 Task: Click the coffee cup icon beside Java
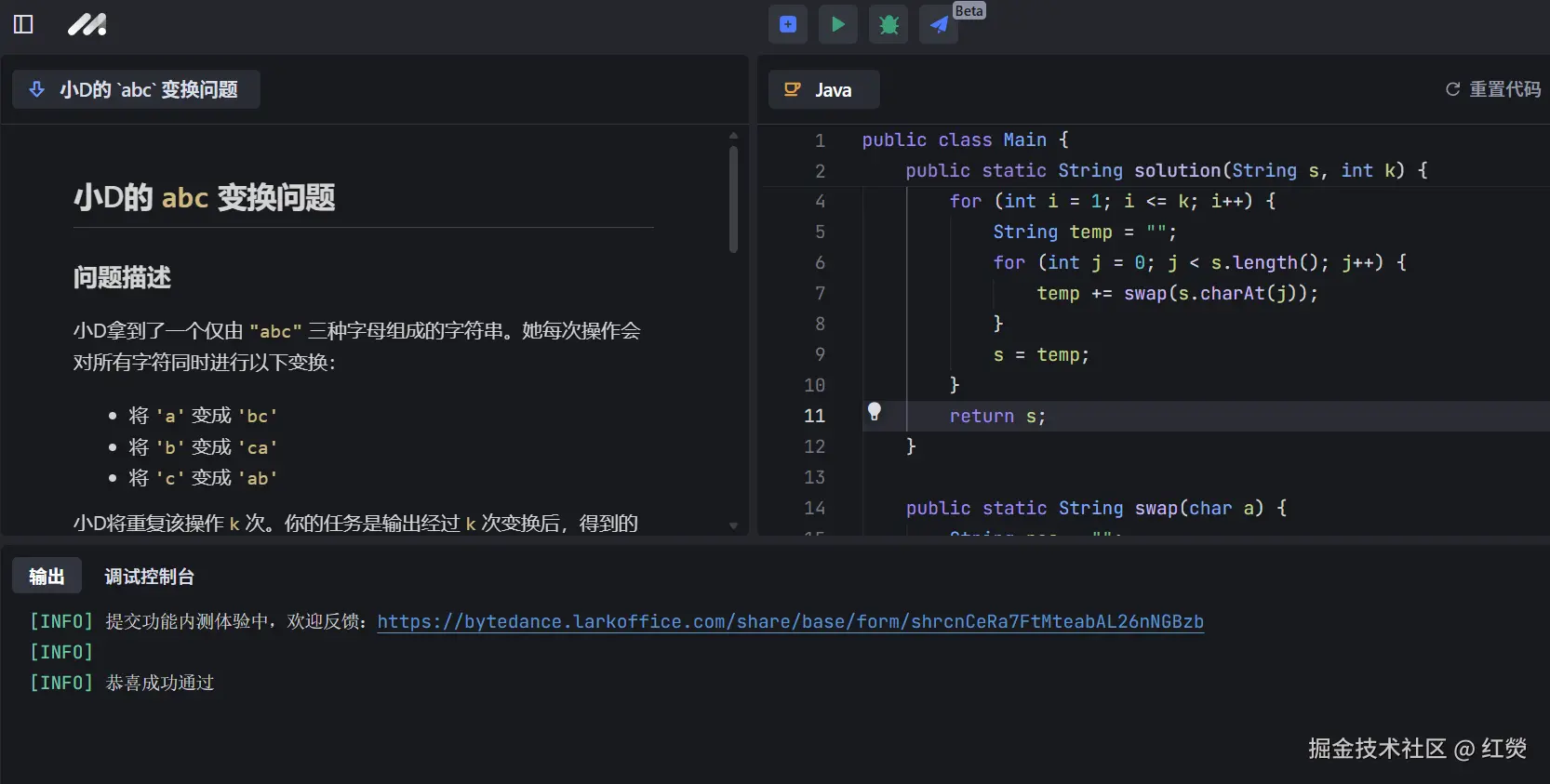[x=793, y=89]
